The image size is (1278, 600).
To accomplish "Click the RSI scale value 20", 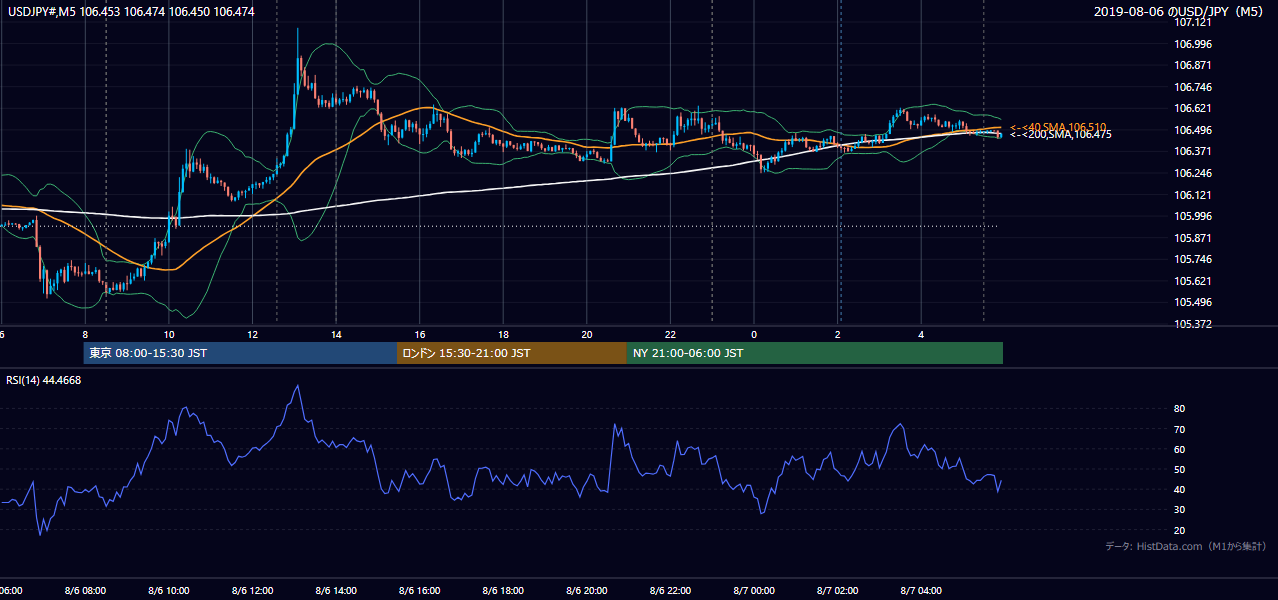I will point(1179,530).
